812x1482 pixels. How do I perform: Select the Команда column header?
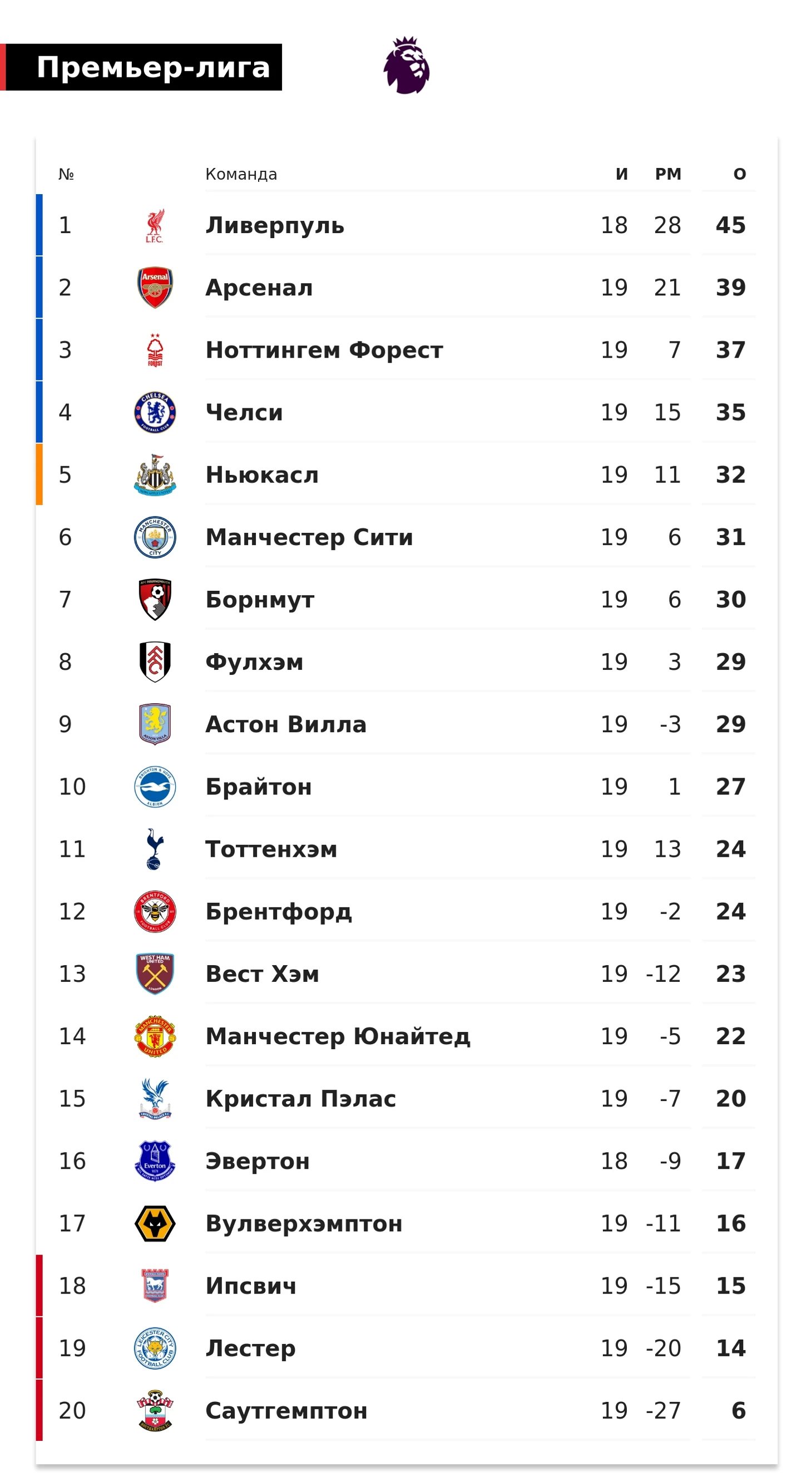(241, 174)
